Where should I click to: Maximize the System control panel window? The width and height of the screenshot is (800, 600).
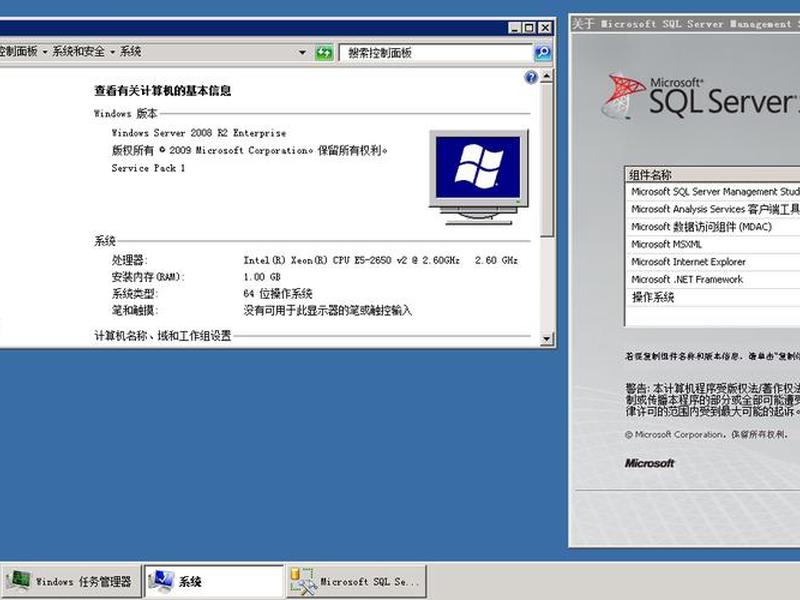tap(530, 28)
